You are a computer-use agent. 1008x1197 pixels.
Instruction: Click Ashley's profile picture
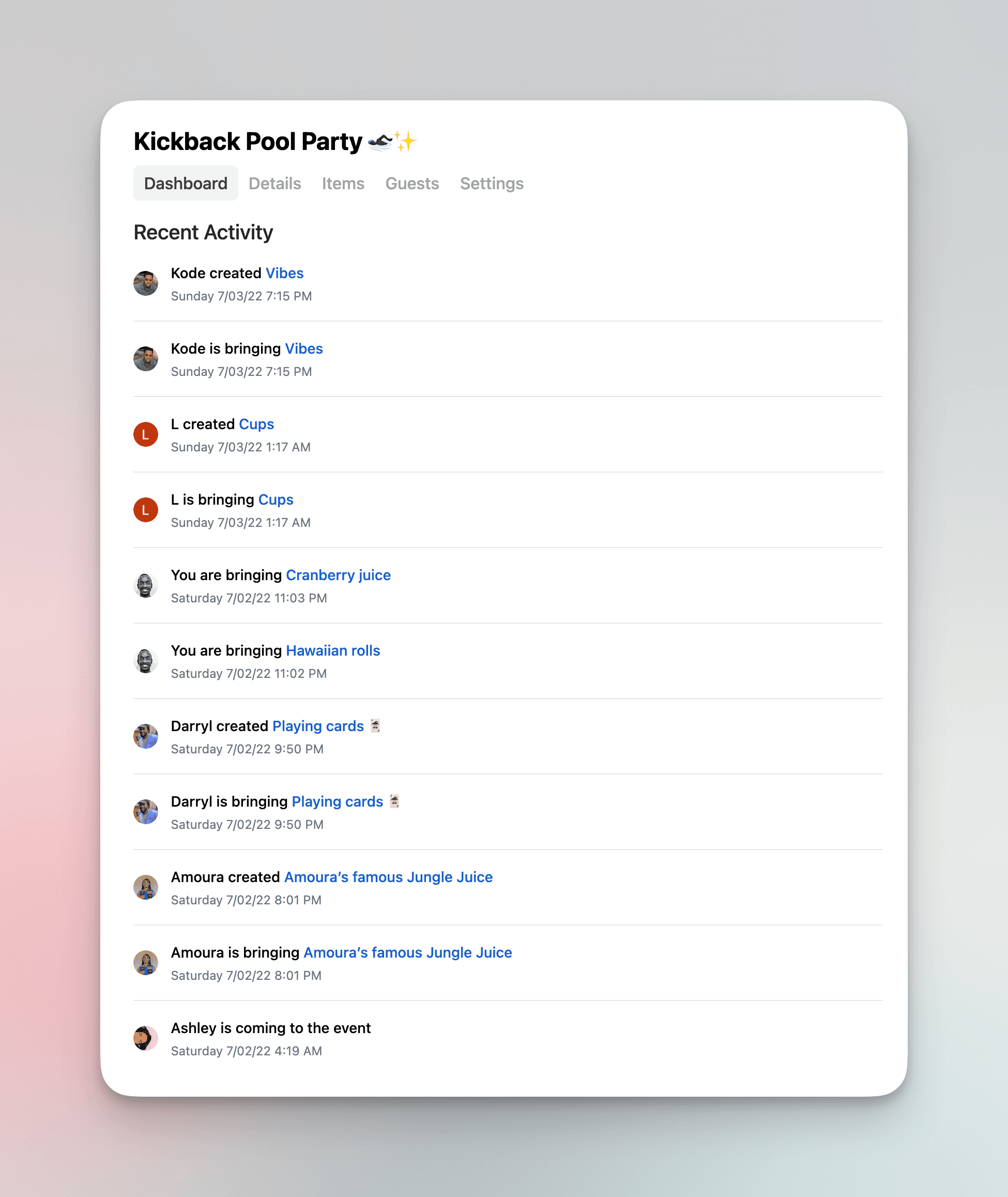(146, 1038)
